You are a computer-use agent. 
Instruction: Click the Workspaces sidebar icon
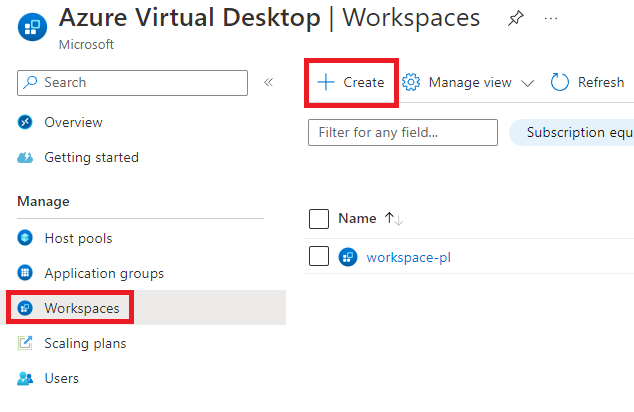pyautogui.click(x=25, y=308)
